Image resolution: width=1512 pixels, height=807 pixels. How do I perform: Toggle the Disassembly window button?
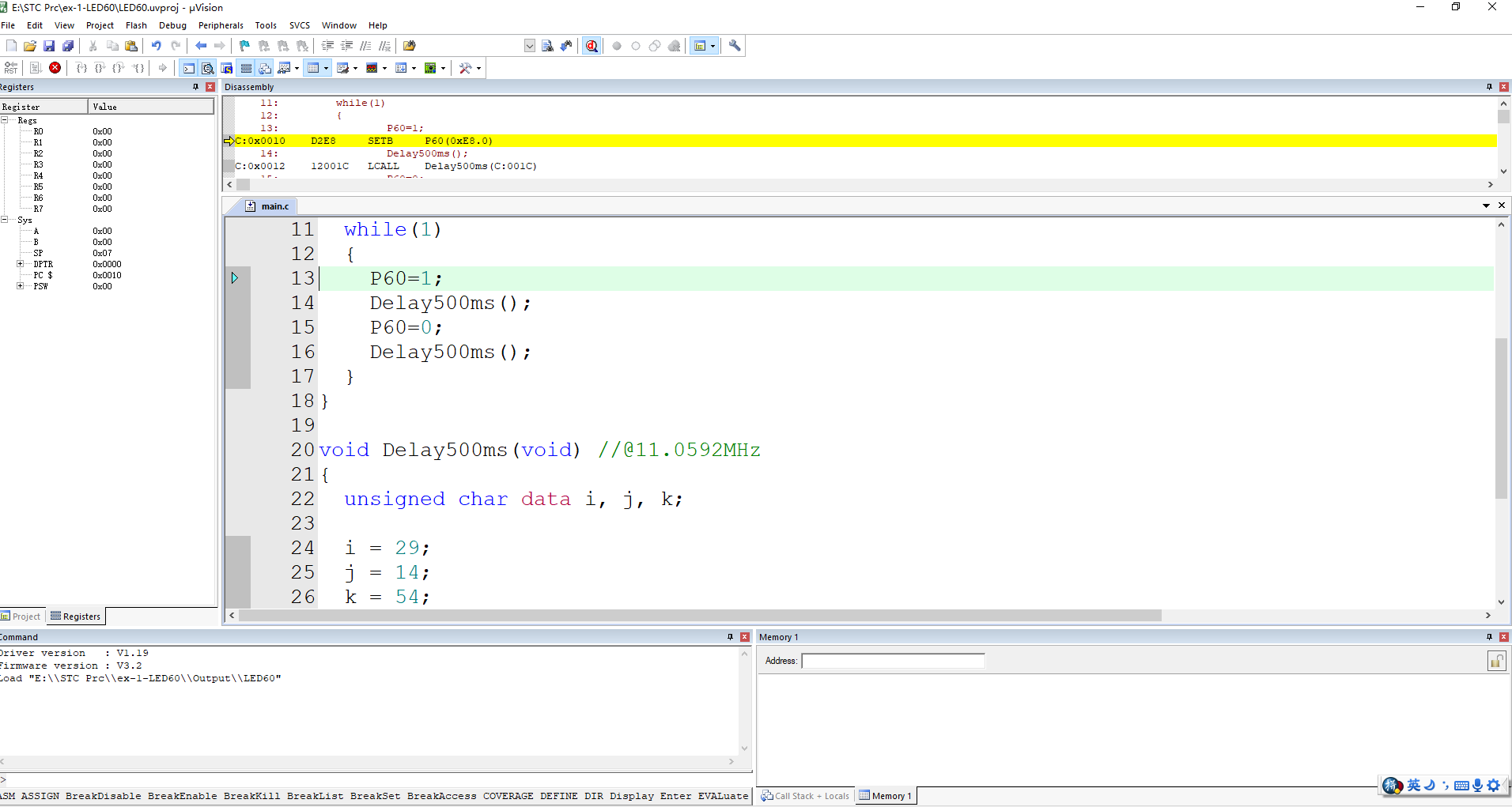coord(208,68)
